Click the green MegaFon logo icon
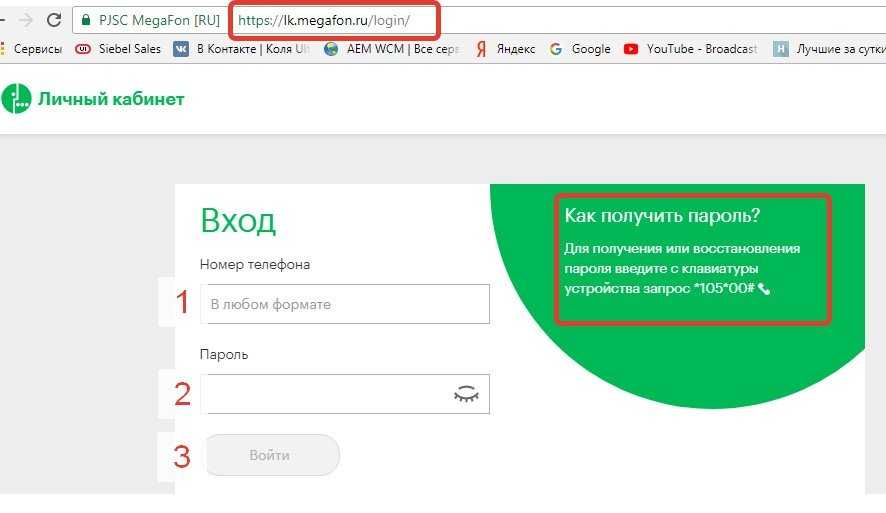886x513 pixels. [16, 98]
